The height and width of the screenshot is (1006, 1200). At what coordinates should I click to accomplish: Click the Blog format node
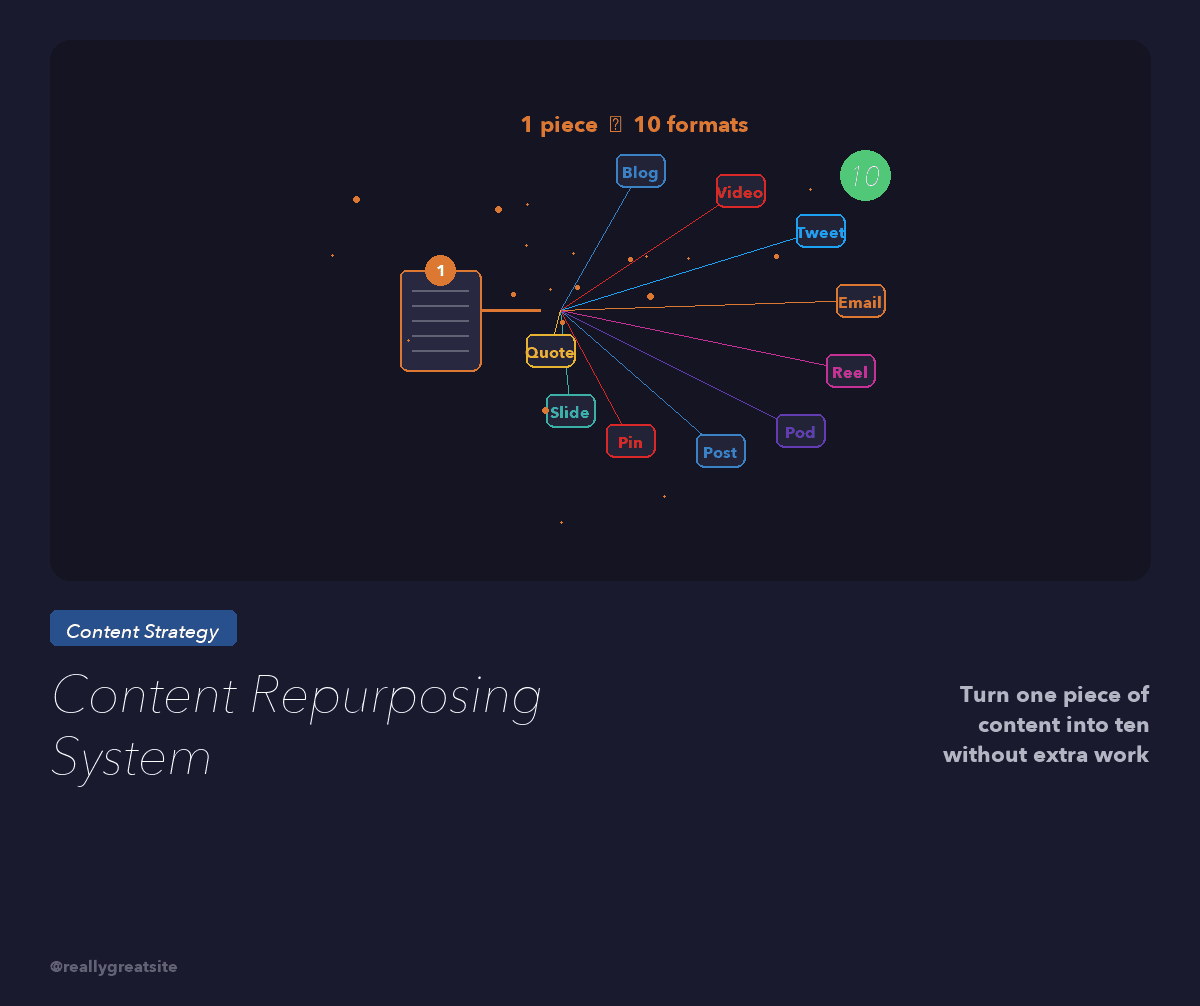point(640,170)
